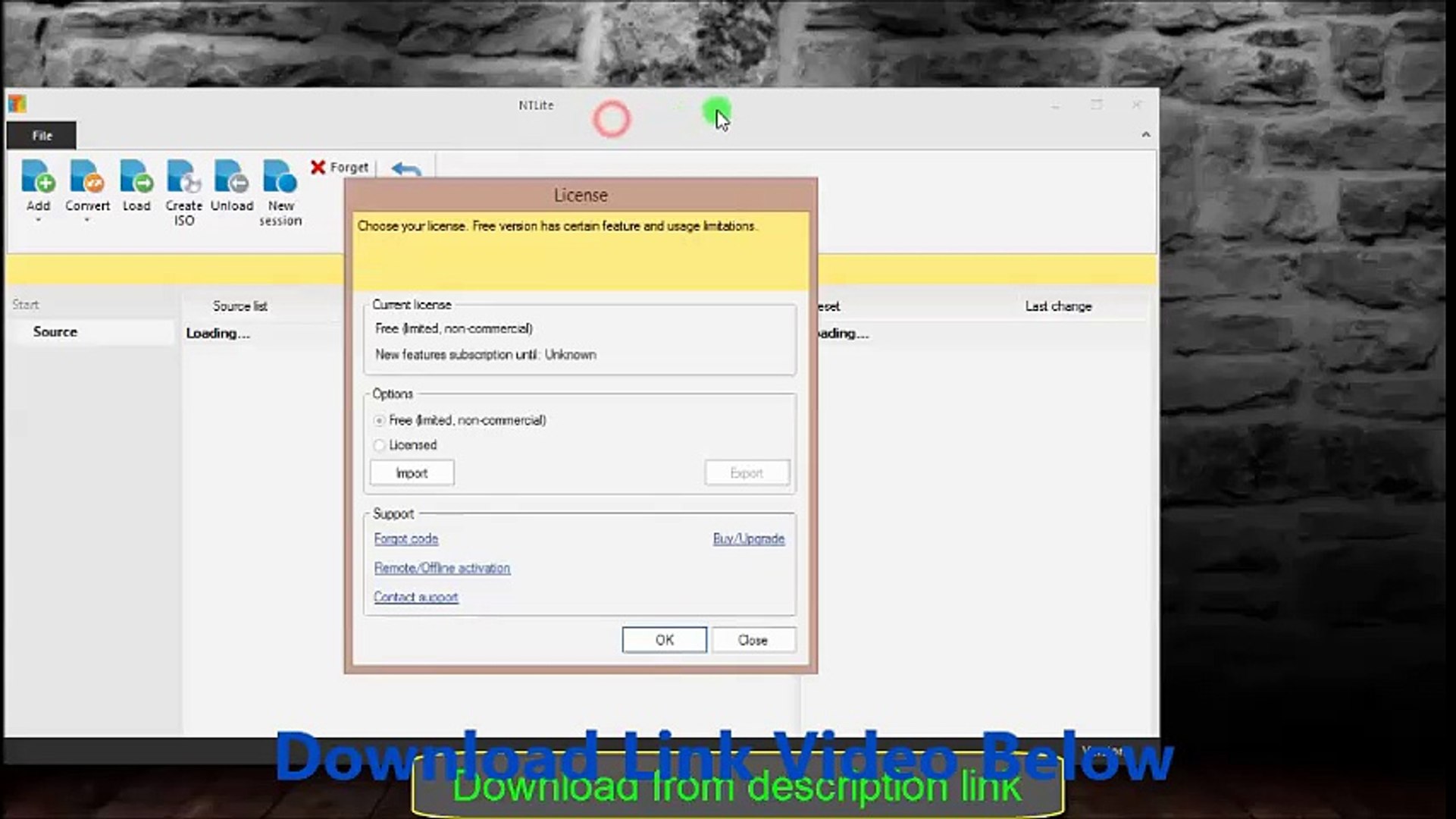Confirm the License dialog with OK
The width and height of the screenshot is (1456, 819).
[x=664, y=640]
